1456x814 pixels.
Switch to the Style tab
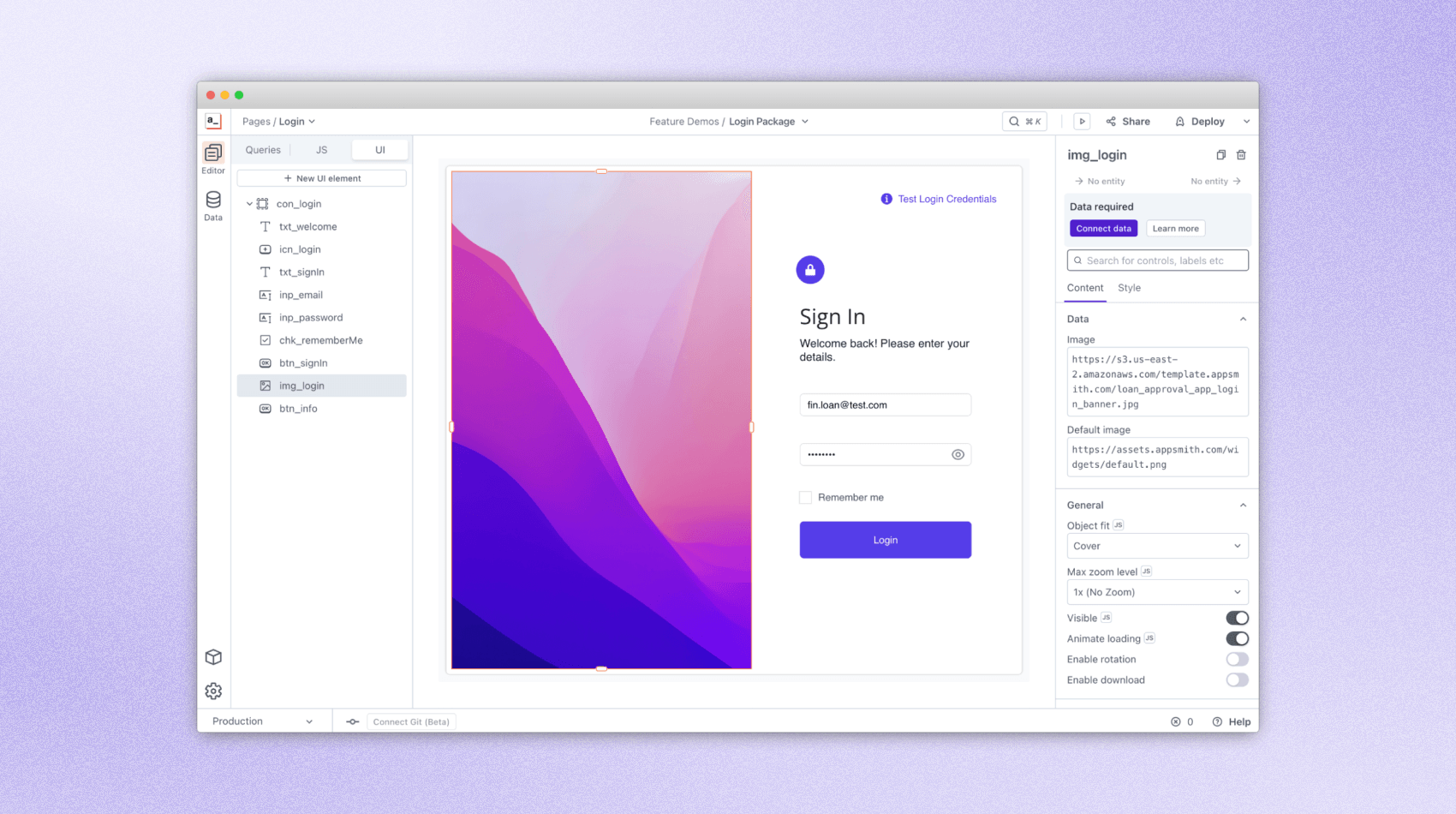click(1129, 288)
